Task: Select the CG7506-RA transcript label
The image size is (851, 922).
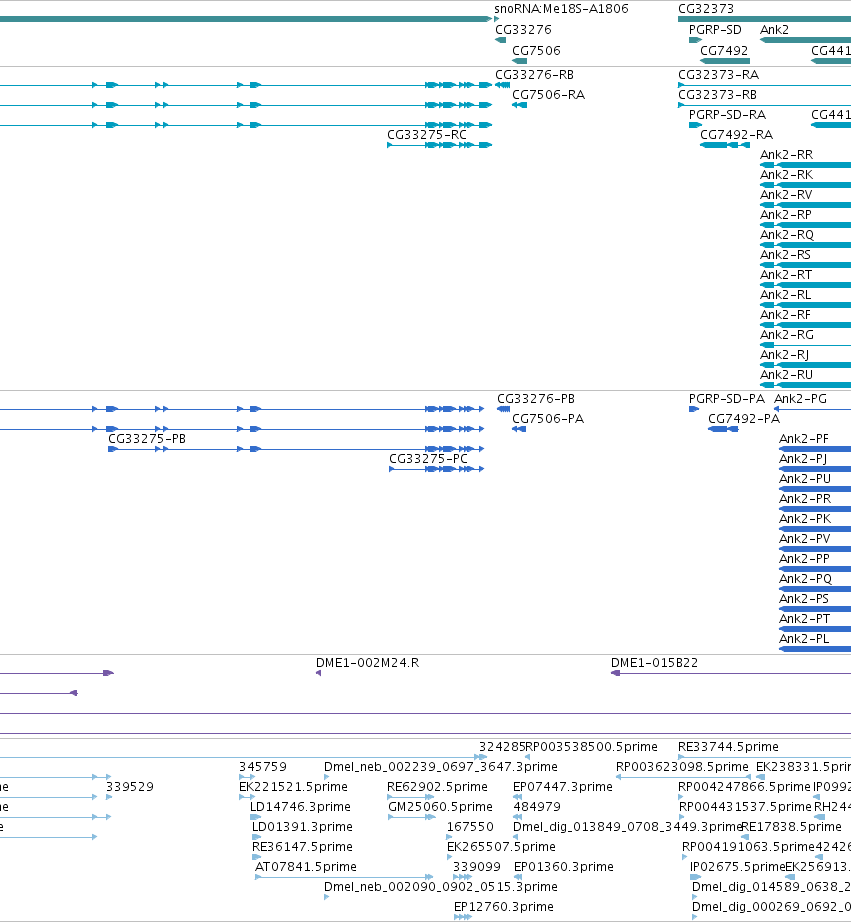Action: (548, 95)
